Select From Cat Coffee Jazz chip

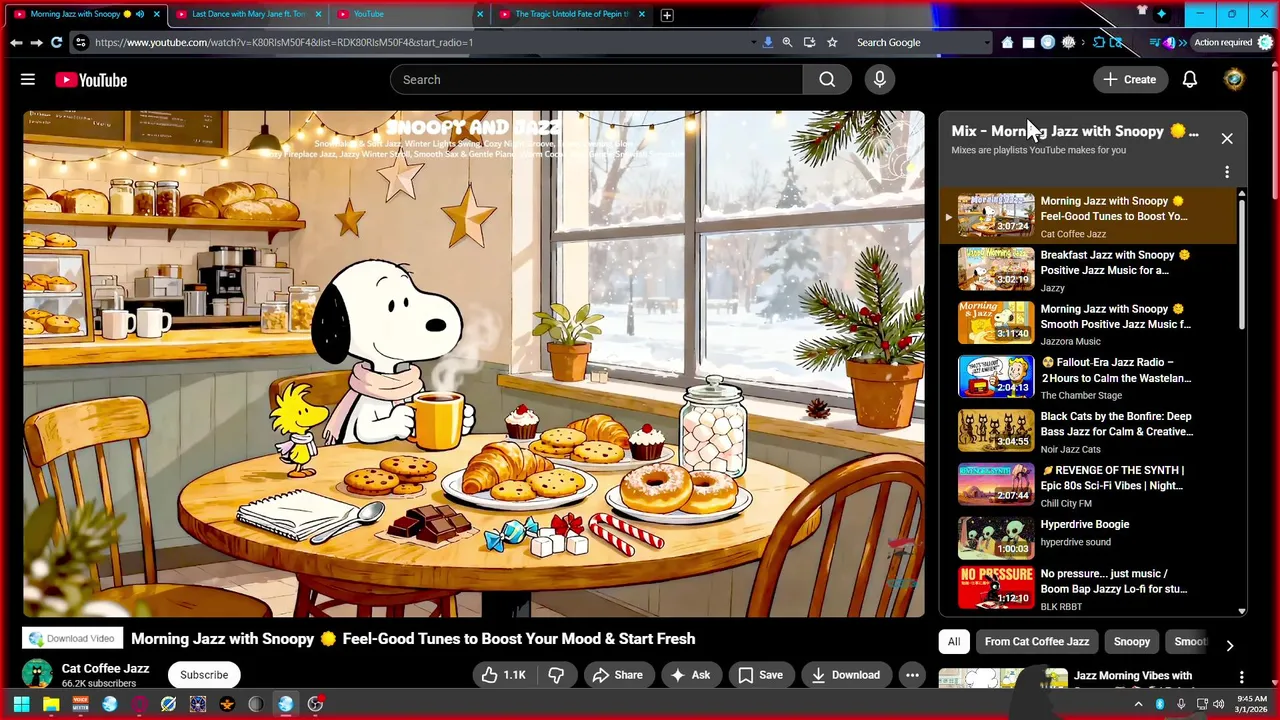tap(1037, 642)
